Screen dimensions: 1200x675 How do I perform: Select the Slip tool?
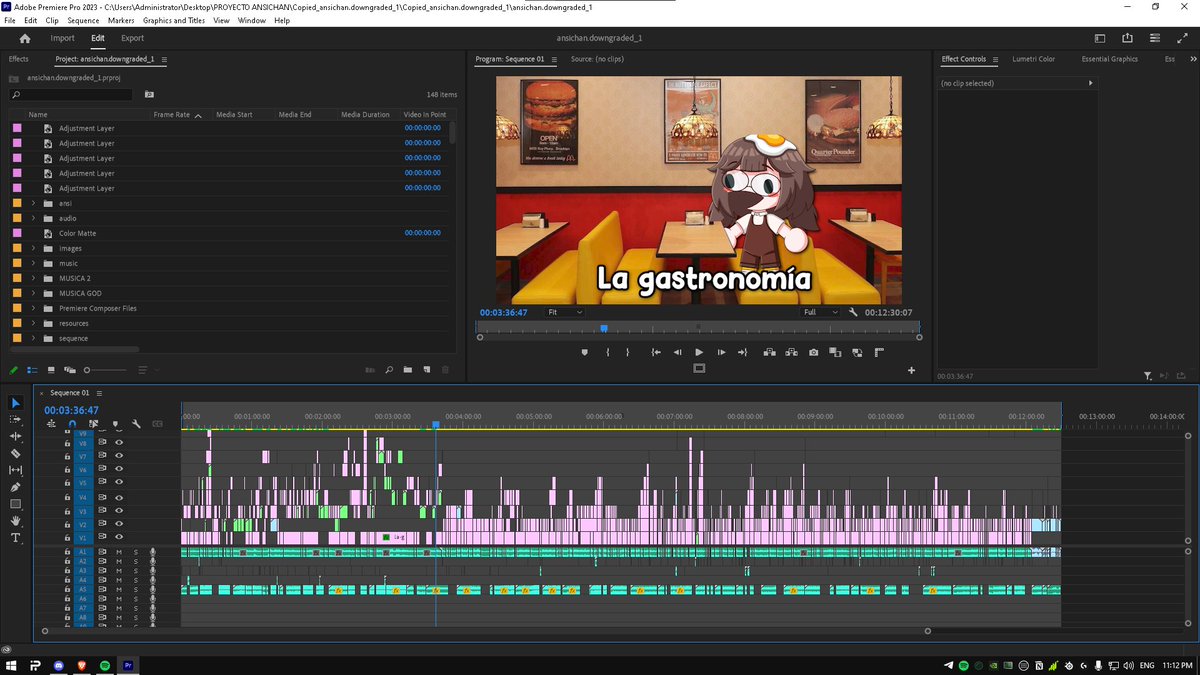tap(15, 470)
